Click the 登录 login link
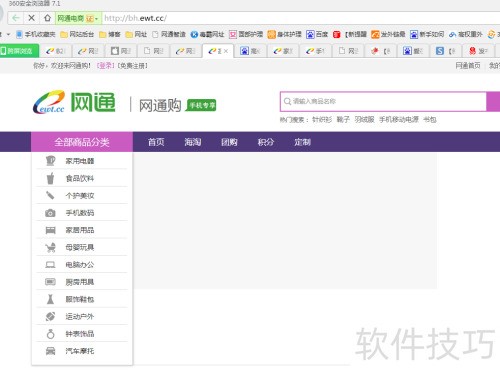This screenshot has width=500, height=381. (x=106, y=66)
